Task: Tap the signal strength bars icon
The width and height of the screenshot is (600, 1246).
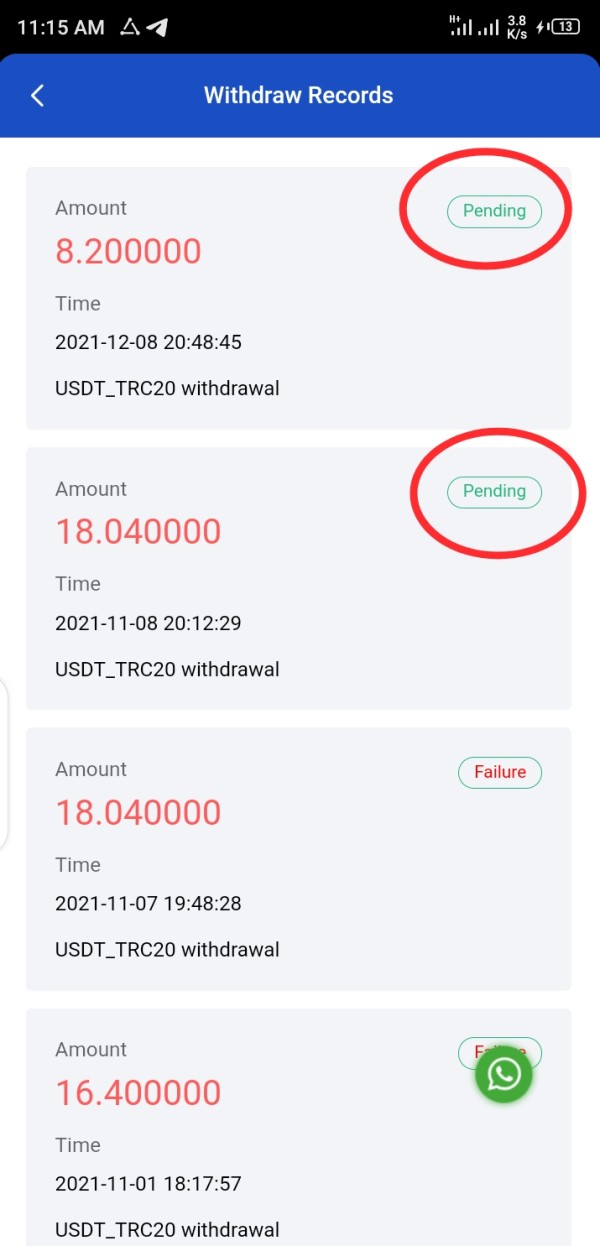Action: click(x=474, y=27)
